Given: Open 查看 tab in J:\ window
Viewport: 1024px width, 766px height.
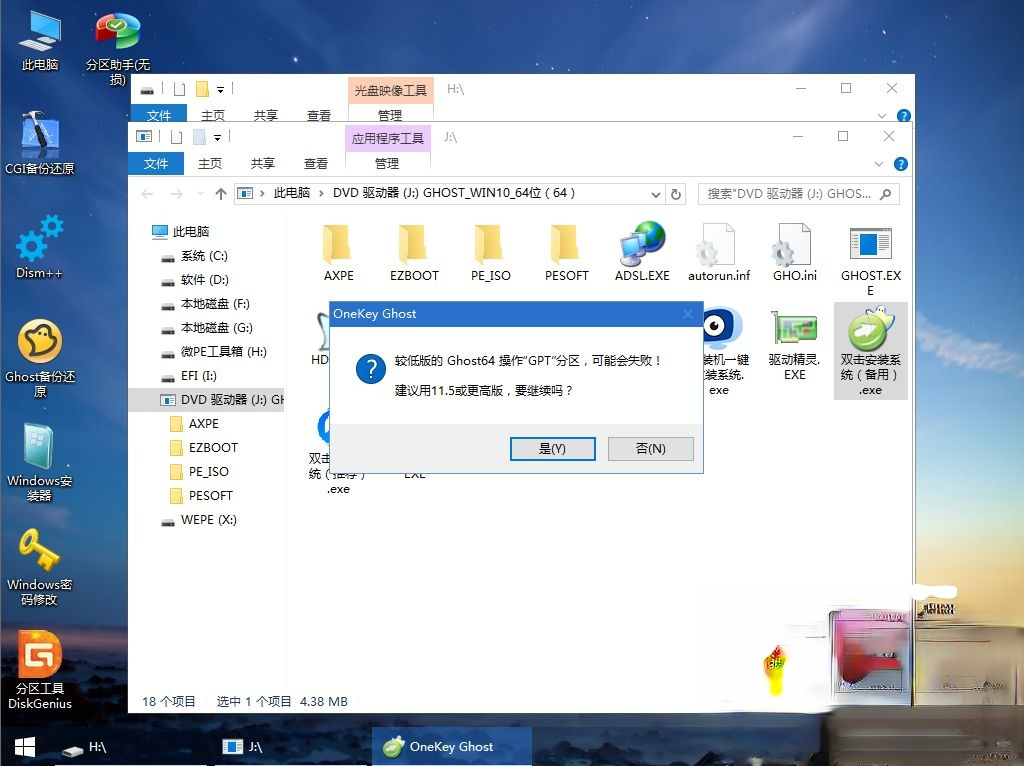Looking at the screenshot, I should [x=315, y=163].
